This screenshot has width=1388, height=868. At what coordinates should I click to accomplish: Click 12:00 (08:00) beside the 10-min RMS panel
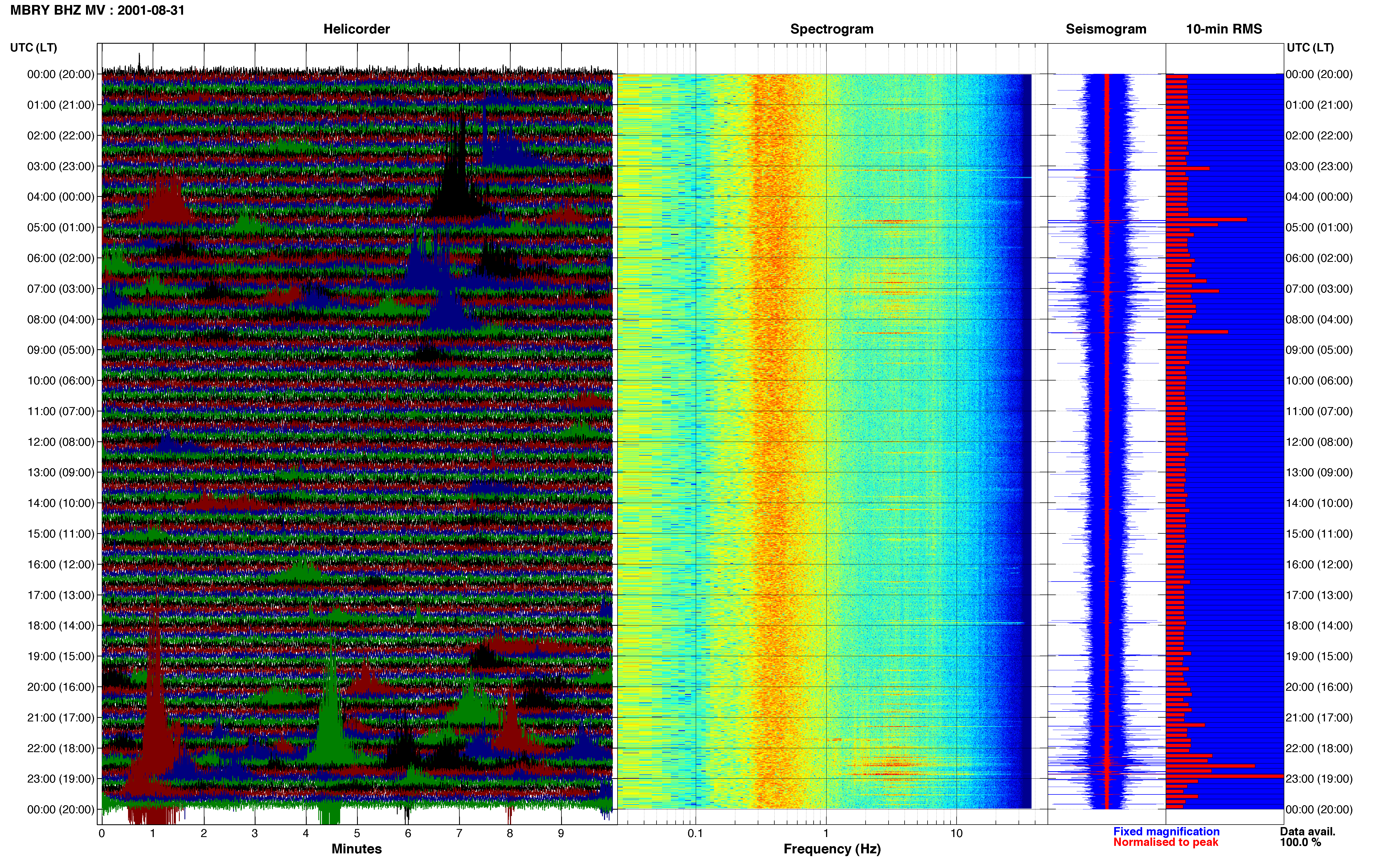coord(1319,442)
